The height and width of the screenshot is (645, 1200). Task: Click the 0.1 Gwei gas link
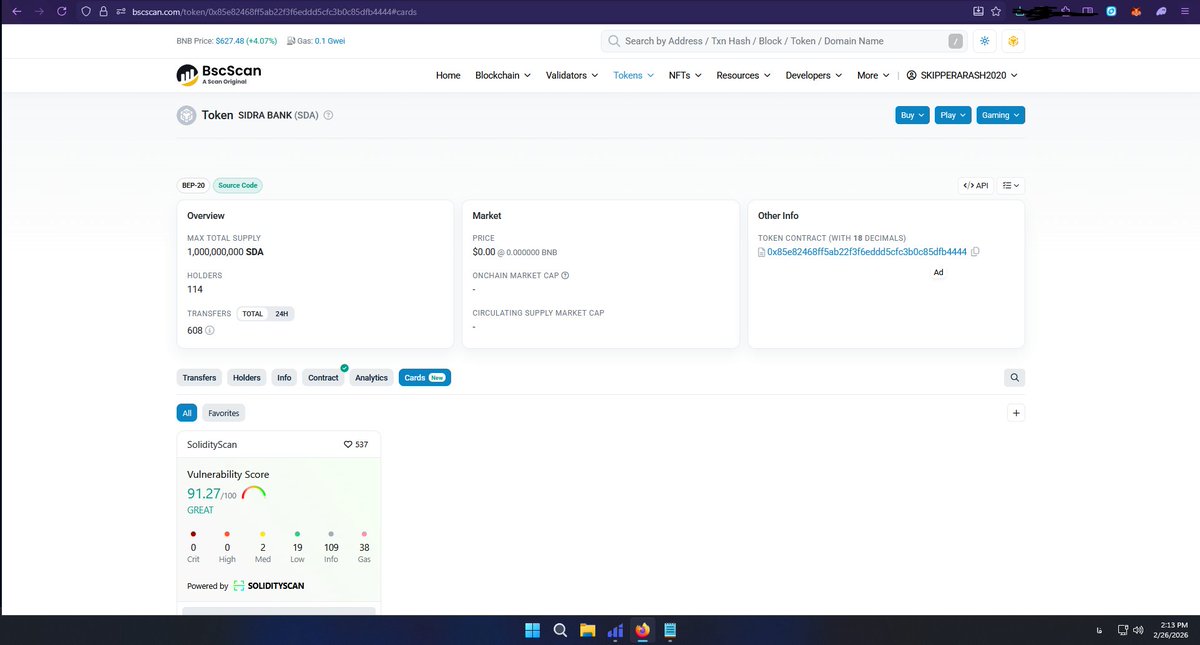coord(330,41)
